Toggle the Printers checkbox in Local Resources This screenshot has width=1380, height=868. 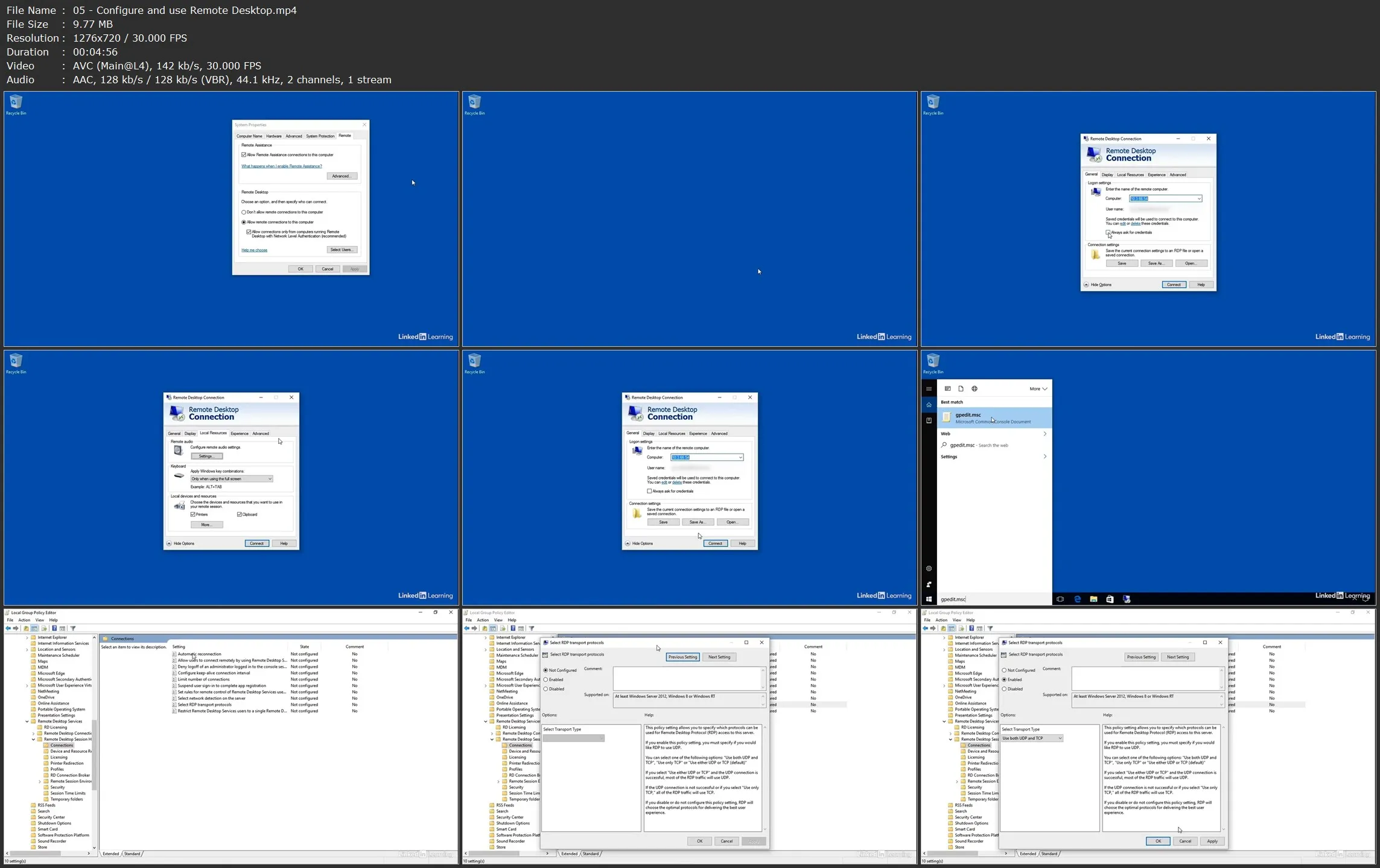point(193,515)
